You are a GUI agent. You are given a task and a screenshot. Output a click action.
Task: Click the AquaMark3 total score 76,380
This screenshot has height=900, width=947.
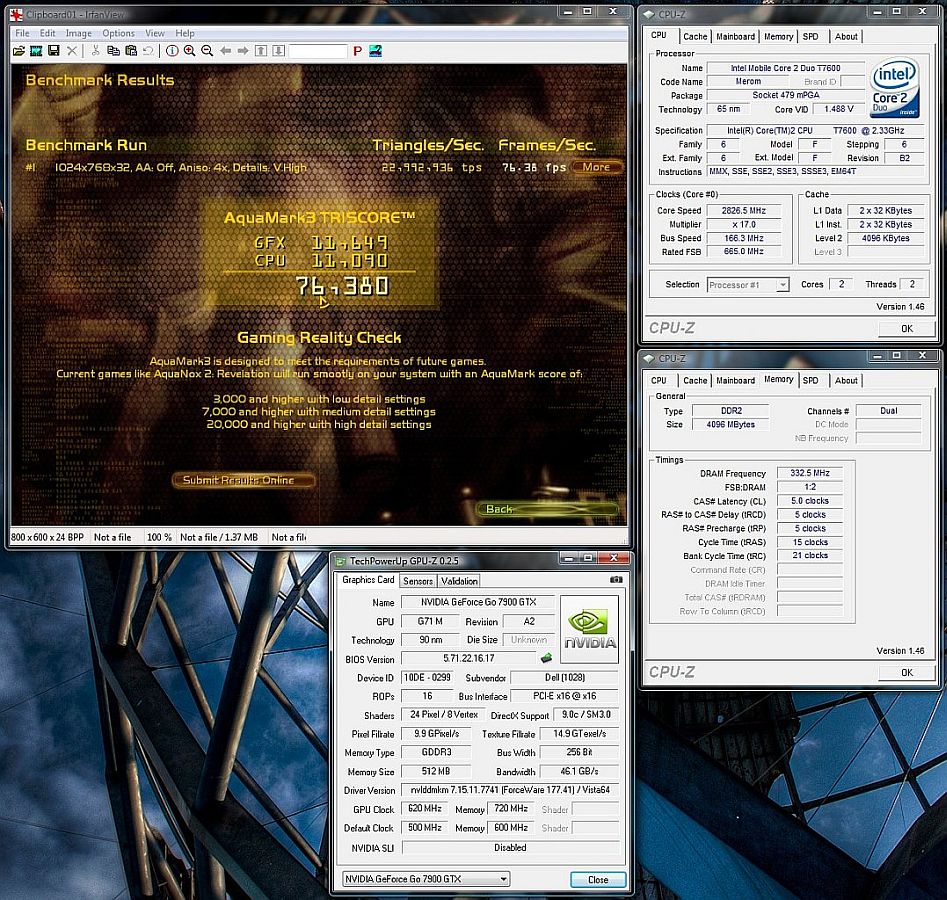pos(342,287)
